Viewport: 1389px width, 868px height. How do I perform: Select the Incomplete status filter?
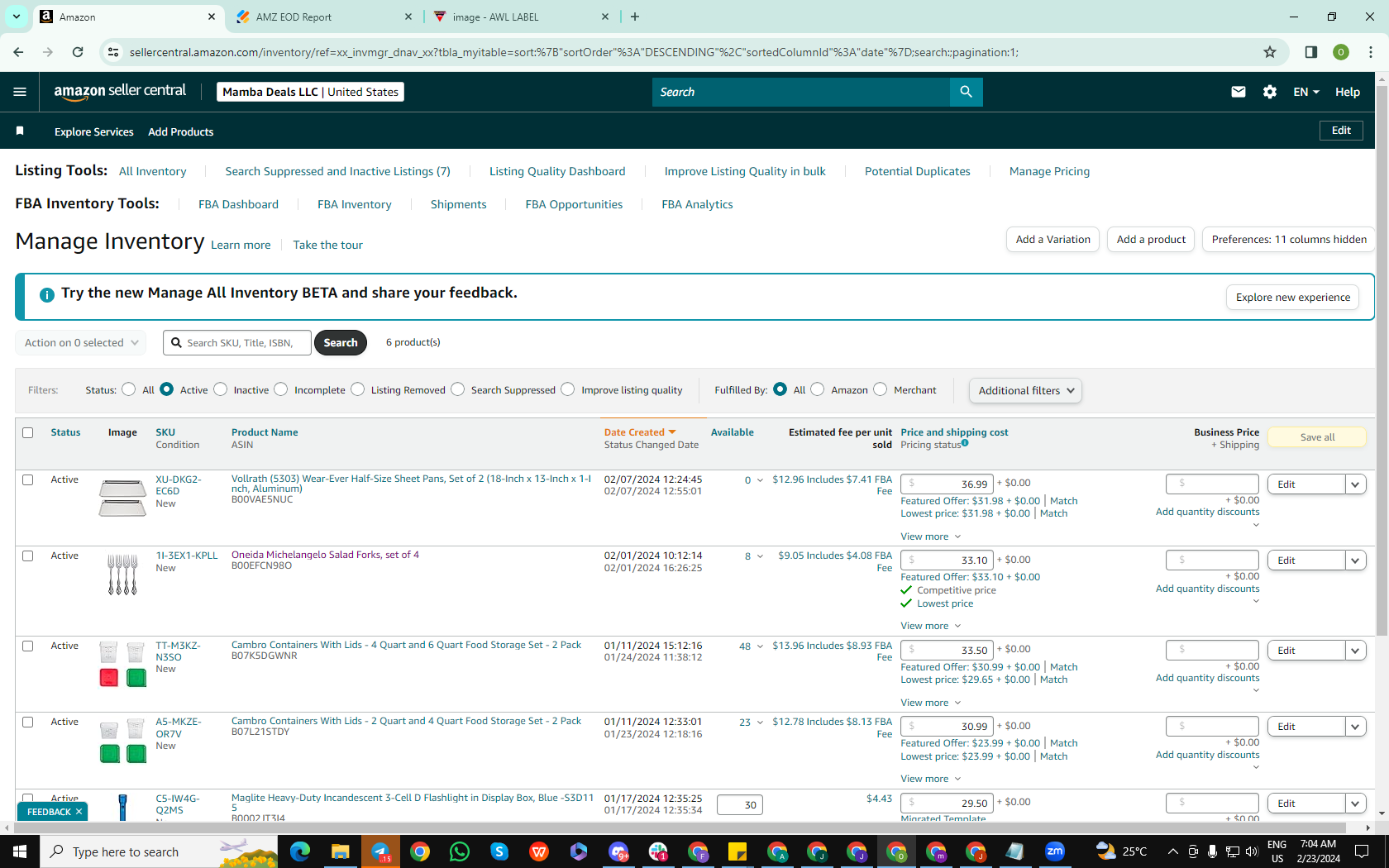[281, 389]
